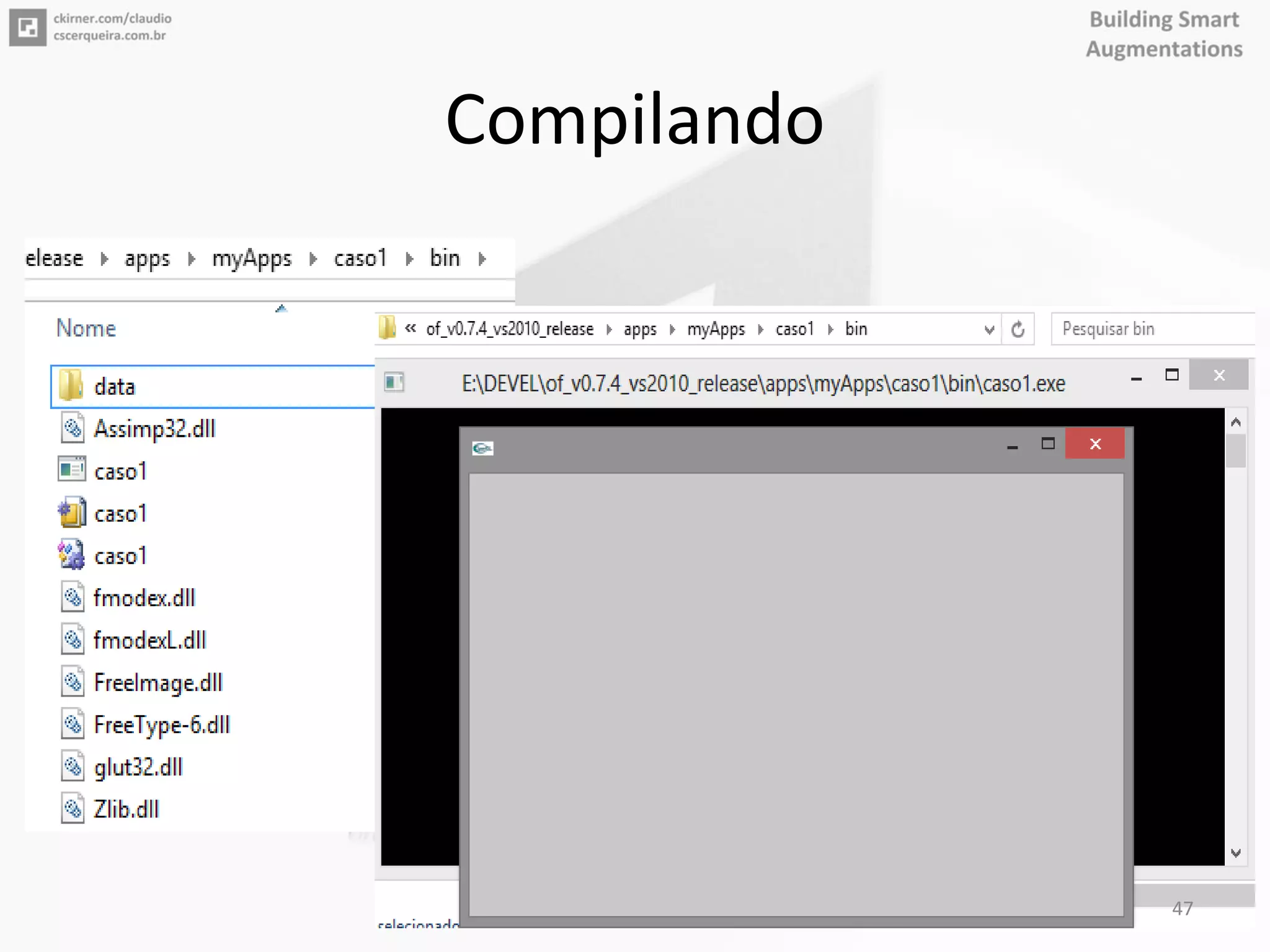Click the console scrollbar thumb
The image size is (1270, 952).
click(x=1235, y=451)
